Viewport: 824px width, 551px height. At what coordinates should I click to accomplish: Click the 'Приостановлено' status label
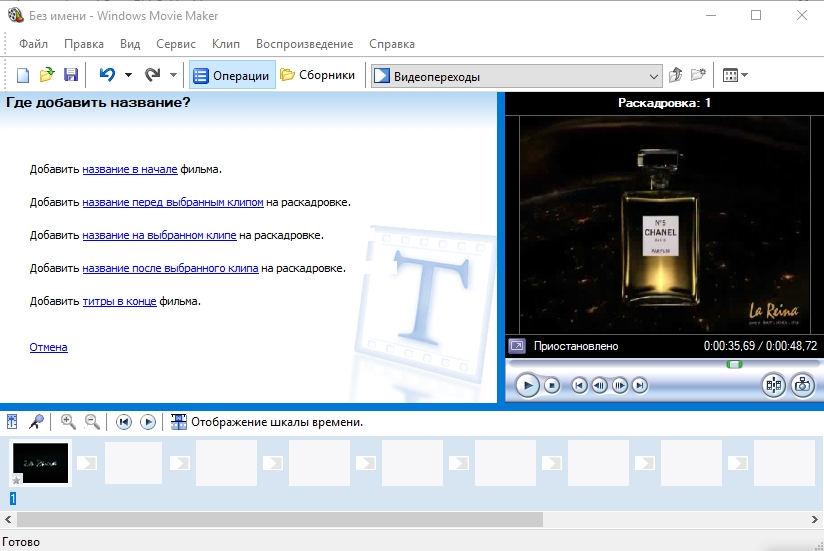(x=576, y=346)
